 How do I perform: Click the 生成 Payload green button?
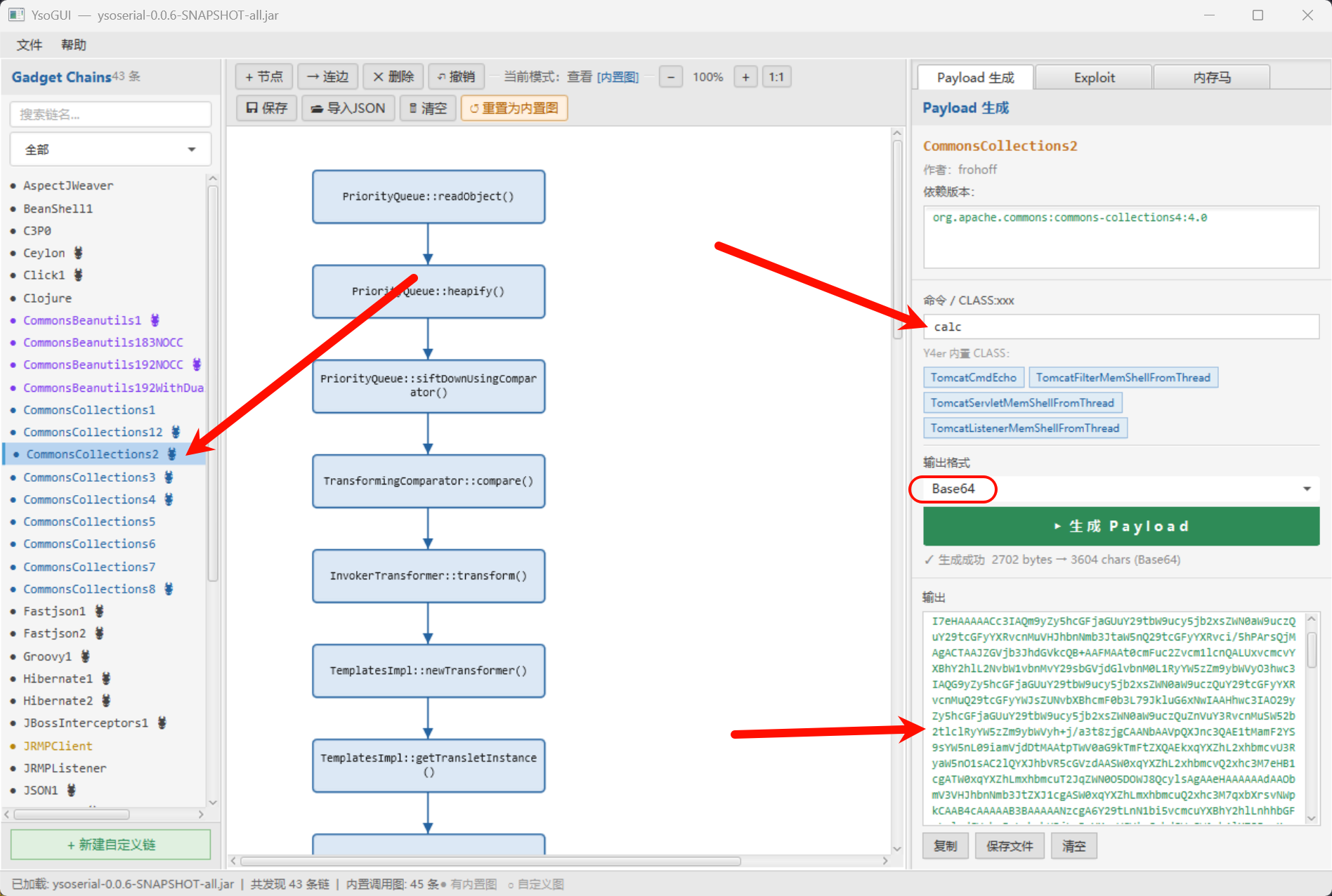pyautogui.click(x=1121, y=527)
